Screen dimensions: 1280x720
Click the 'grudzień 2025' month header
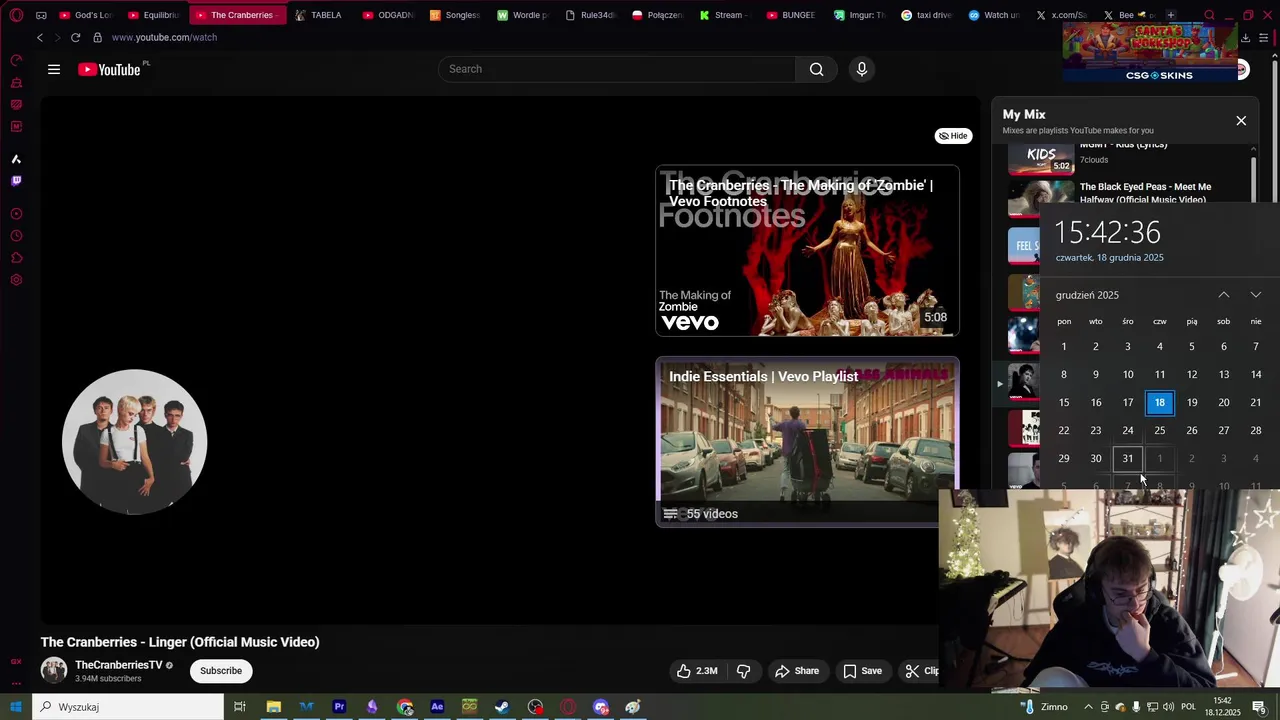[x=1087, y=295]
